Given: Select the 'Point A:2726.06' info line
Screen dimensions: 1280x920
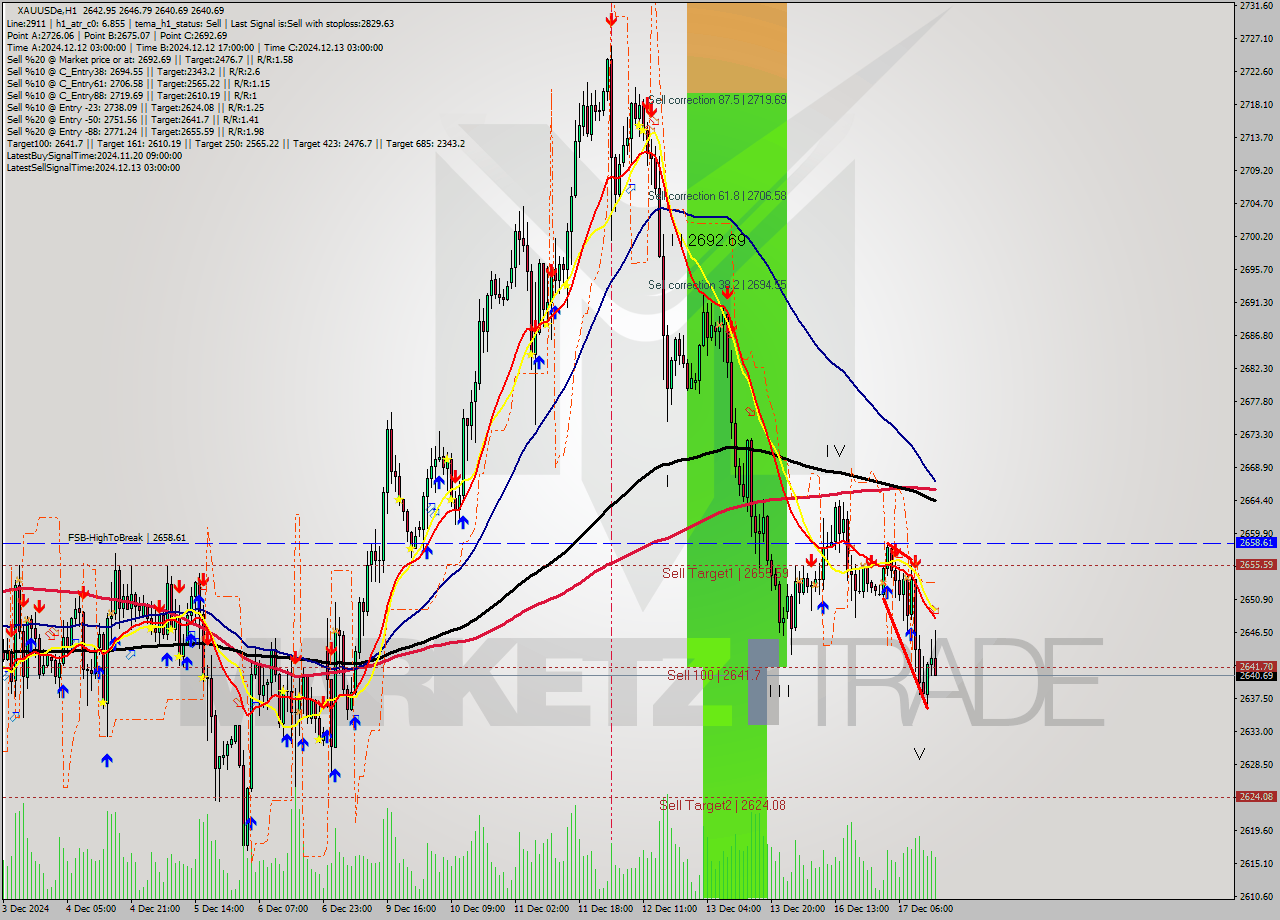Looking at the screenshot, I should coord(117,35).
